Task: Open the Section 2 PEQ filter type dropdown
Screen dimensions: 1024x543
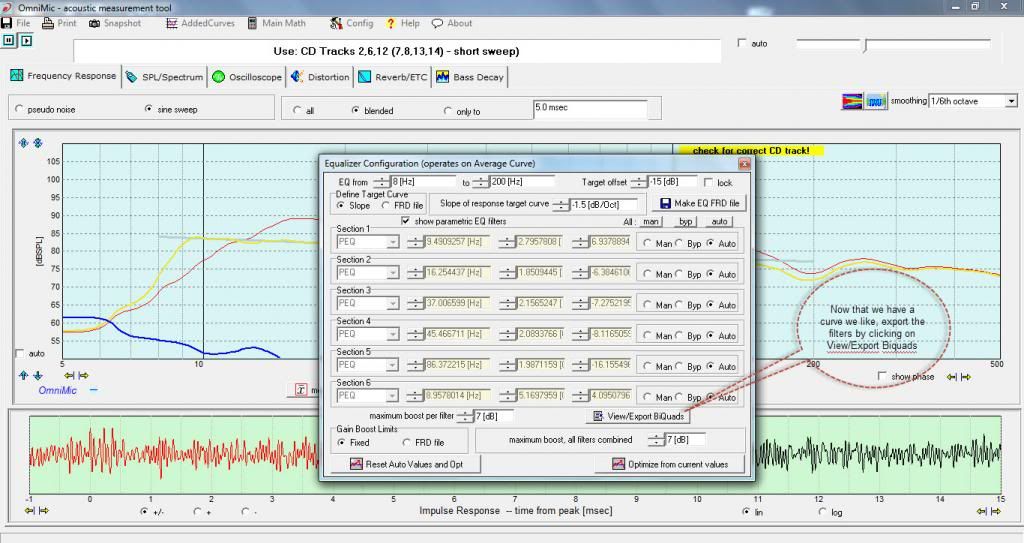Action: [392, 273]
